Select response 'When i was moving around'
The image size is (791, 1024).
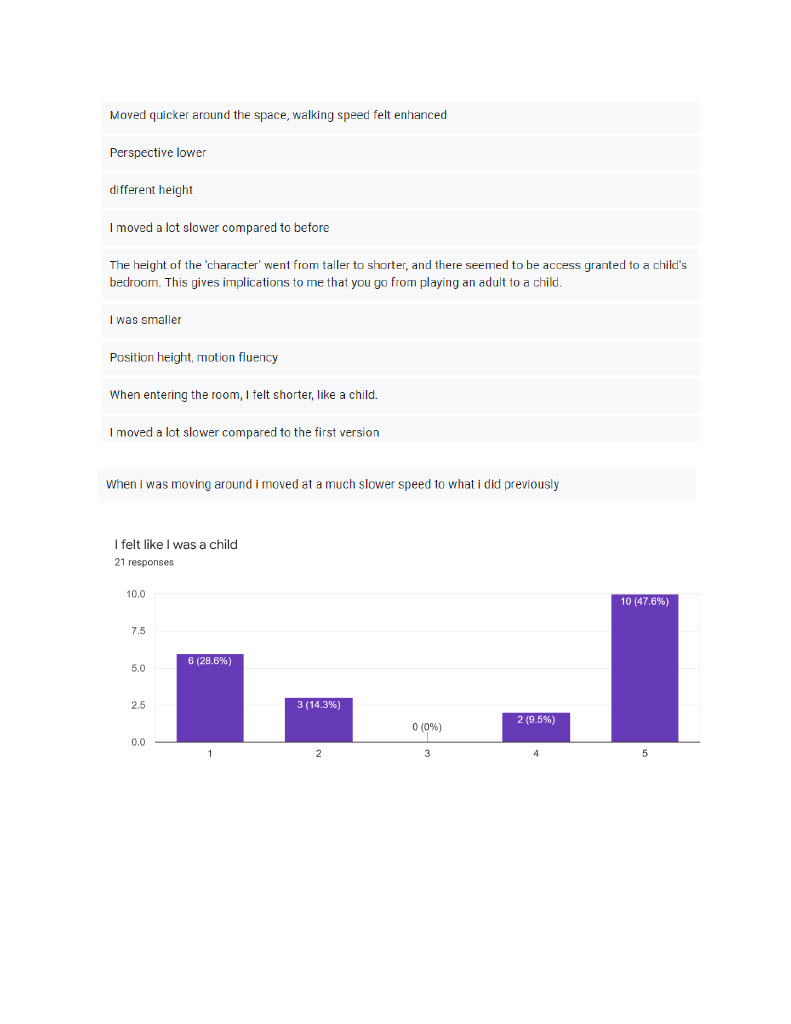[x=396, y=485]
